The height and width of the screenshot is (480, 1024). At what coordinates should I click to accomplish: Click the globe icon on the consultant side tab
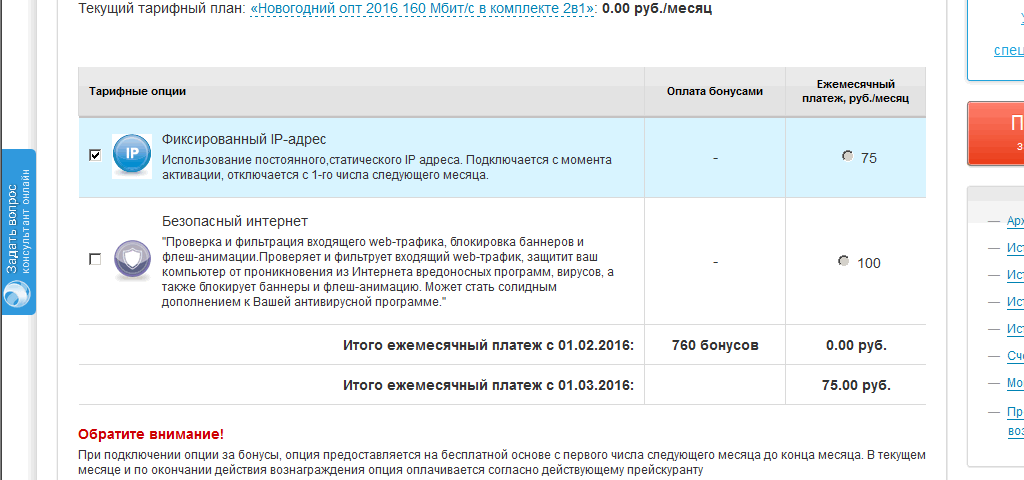(17, 294)
